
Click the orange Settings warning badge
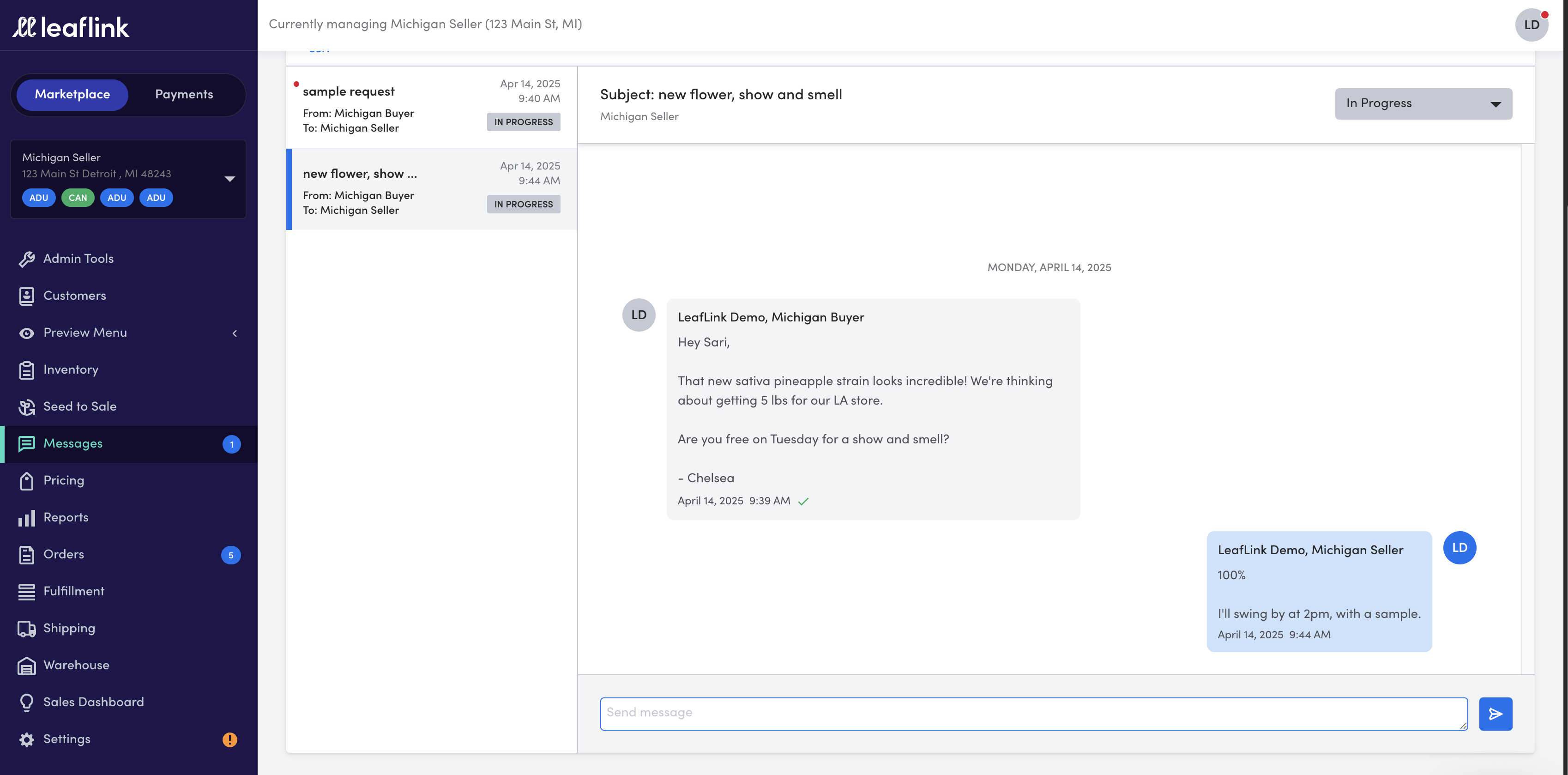229,740
